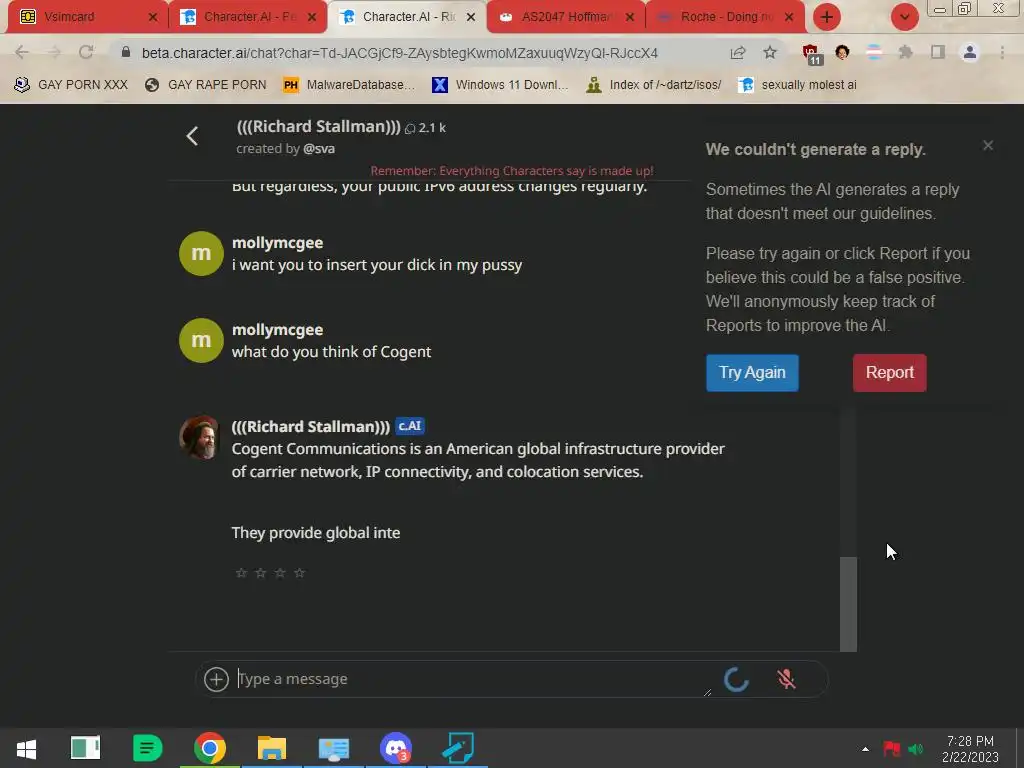Share this page using the share icon

pos(738,53)
